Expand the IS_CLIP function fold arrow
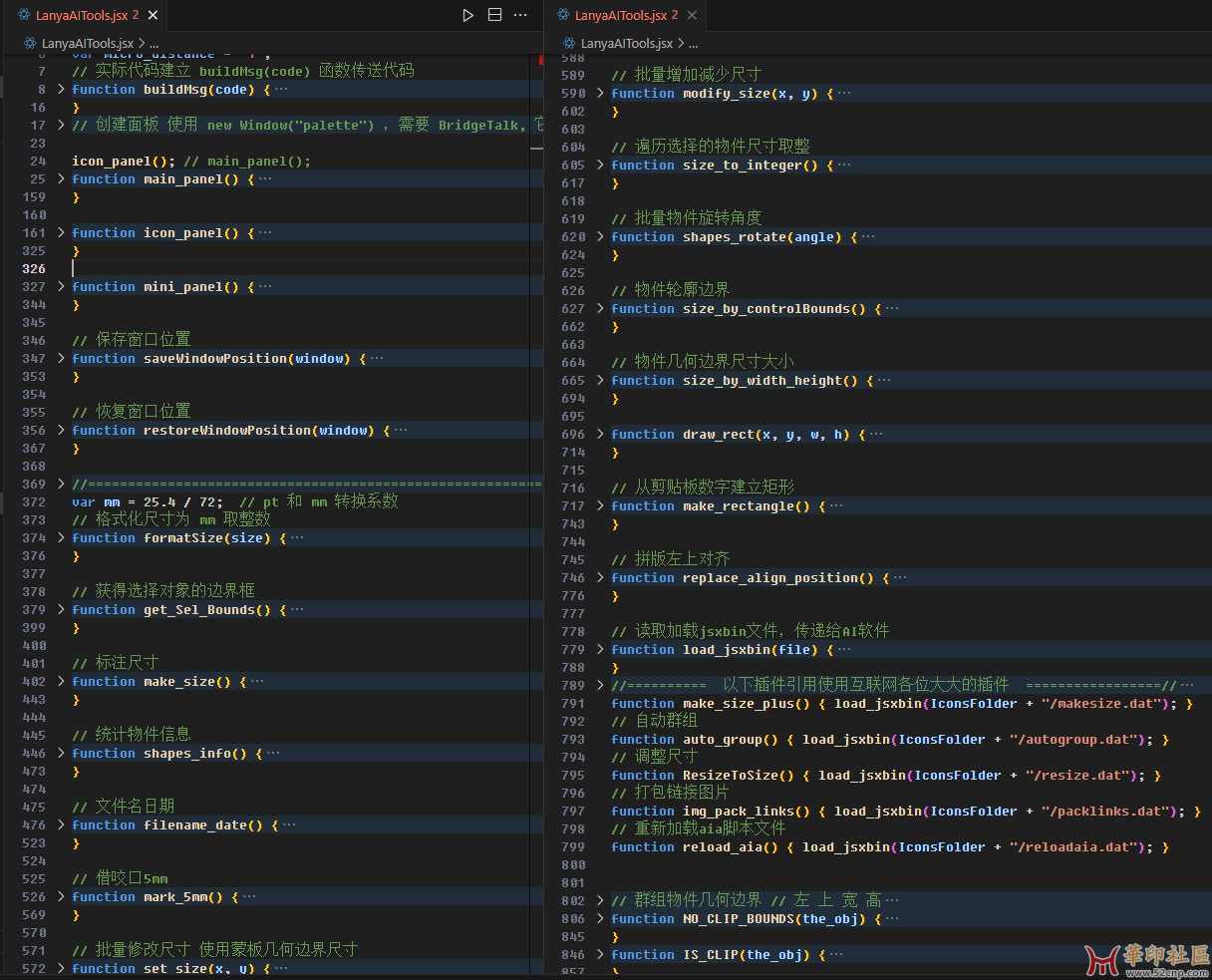The height and width of the screenshot is (980, 1212). click(x=600, y=955)
